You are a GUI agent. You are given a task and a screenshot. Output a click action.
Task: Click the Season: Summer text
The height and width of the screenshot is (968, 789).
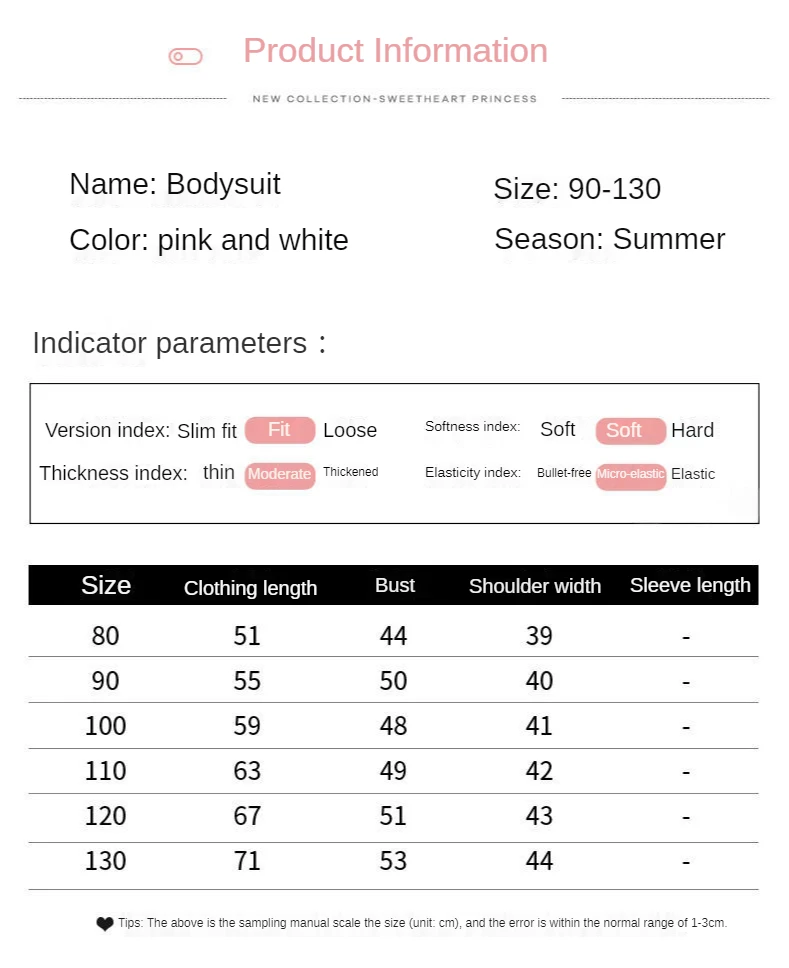(609, 239)
